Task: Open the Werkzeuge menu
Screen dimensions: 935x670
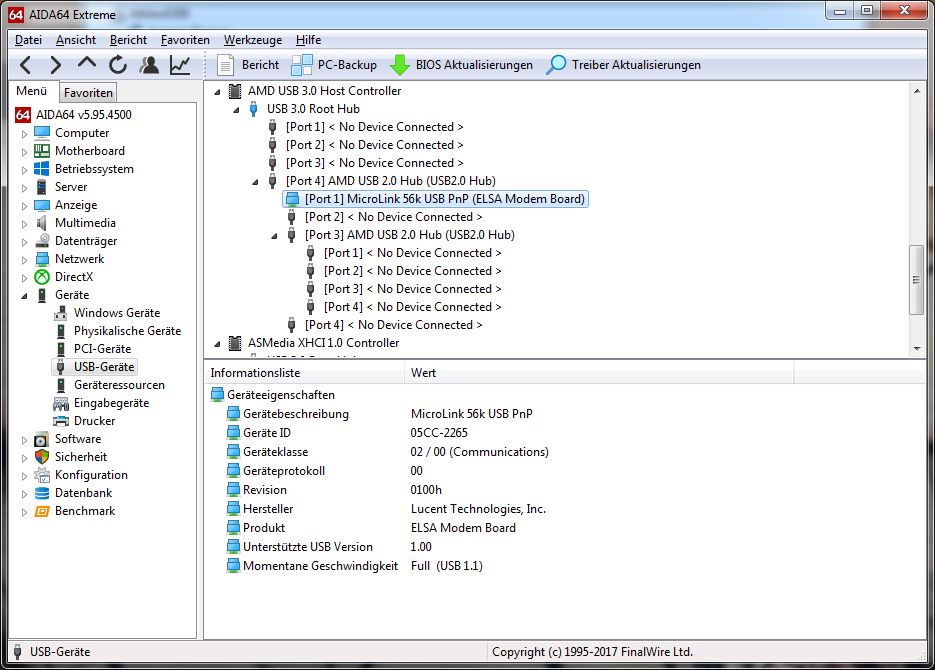Action: pyautogui.click(x=253, y=39)
